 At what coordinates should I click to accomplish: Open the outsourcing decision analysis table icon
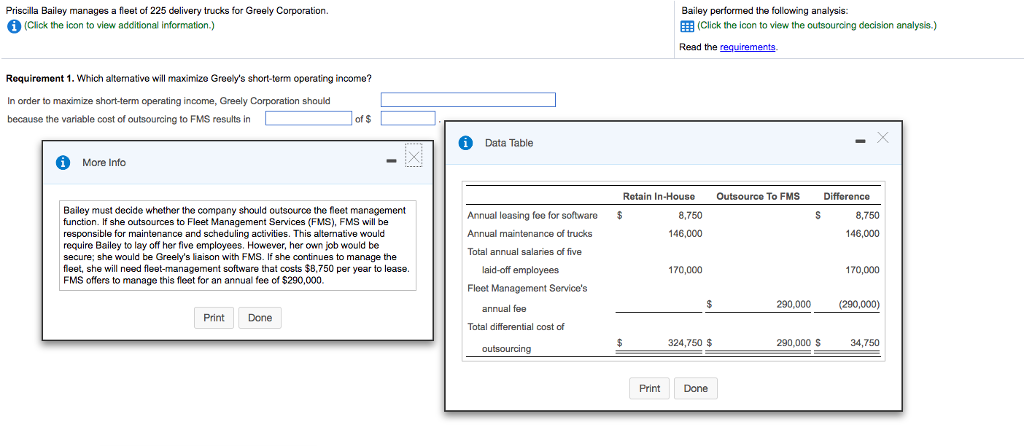(687, 26)
